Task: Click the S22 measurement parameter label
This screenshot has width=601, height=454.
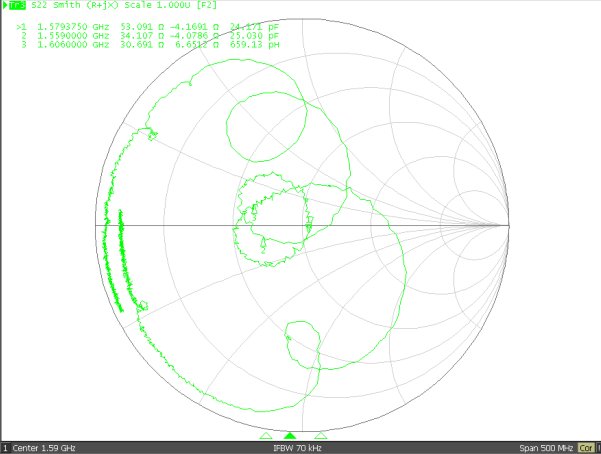Action: [x=39, y=5]
